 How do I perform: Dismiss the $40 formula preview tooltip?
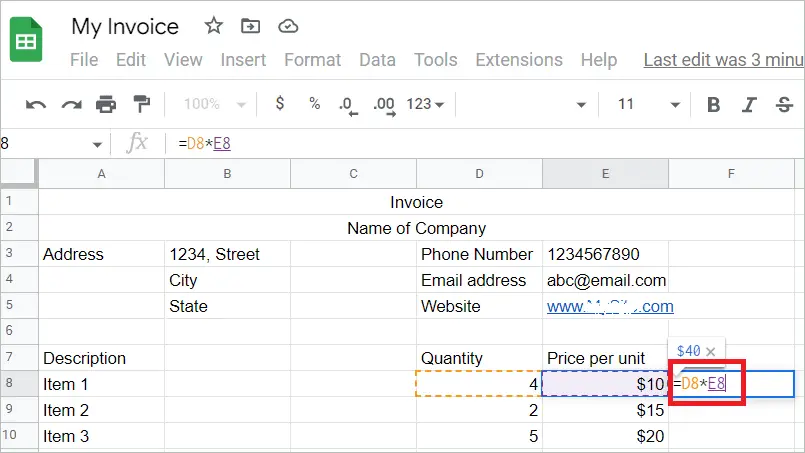coord(711,351)
